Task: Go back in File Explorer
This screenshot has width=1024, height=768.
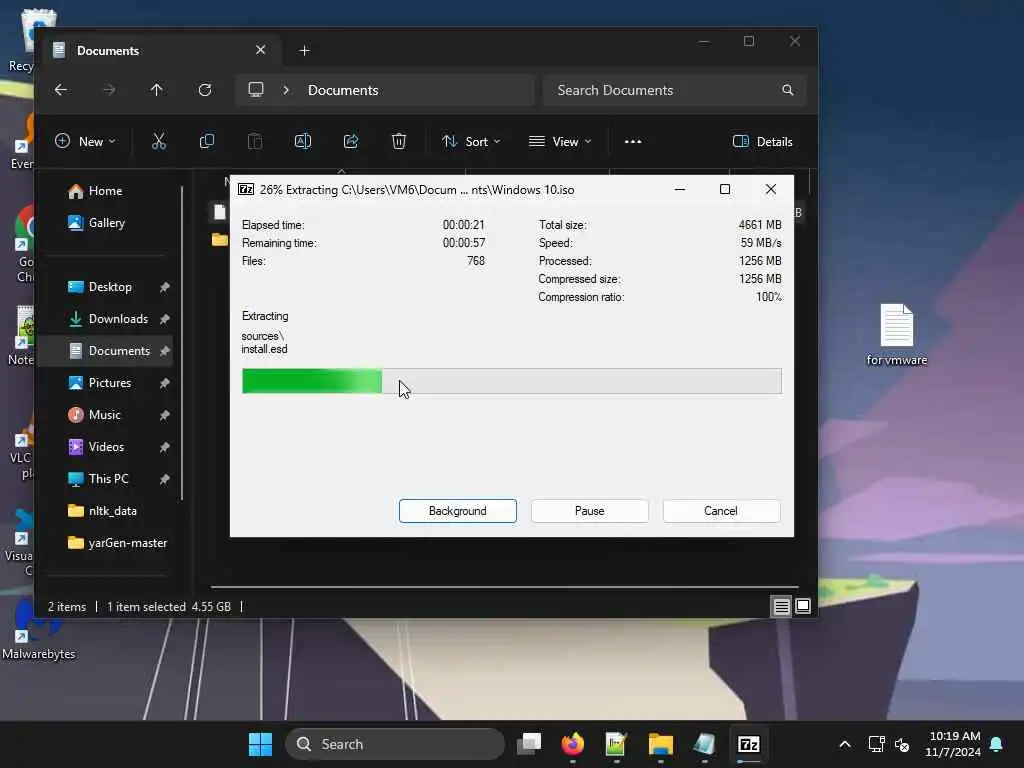Action: click(61, 90)
